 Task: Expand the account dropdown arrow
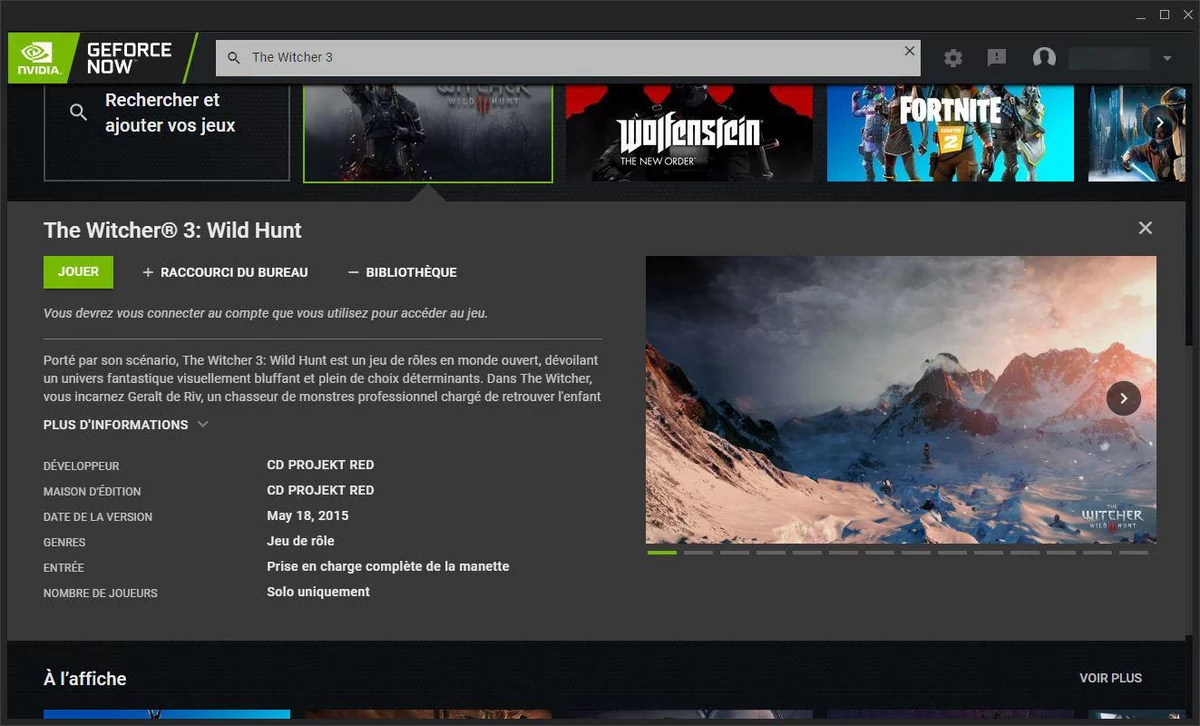[x=1167, y=59]
